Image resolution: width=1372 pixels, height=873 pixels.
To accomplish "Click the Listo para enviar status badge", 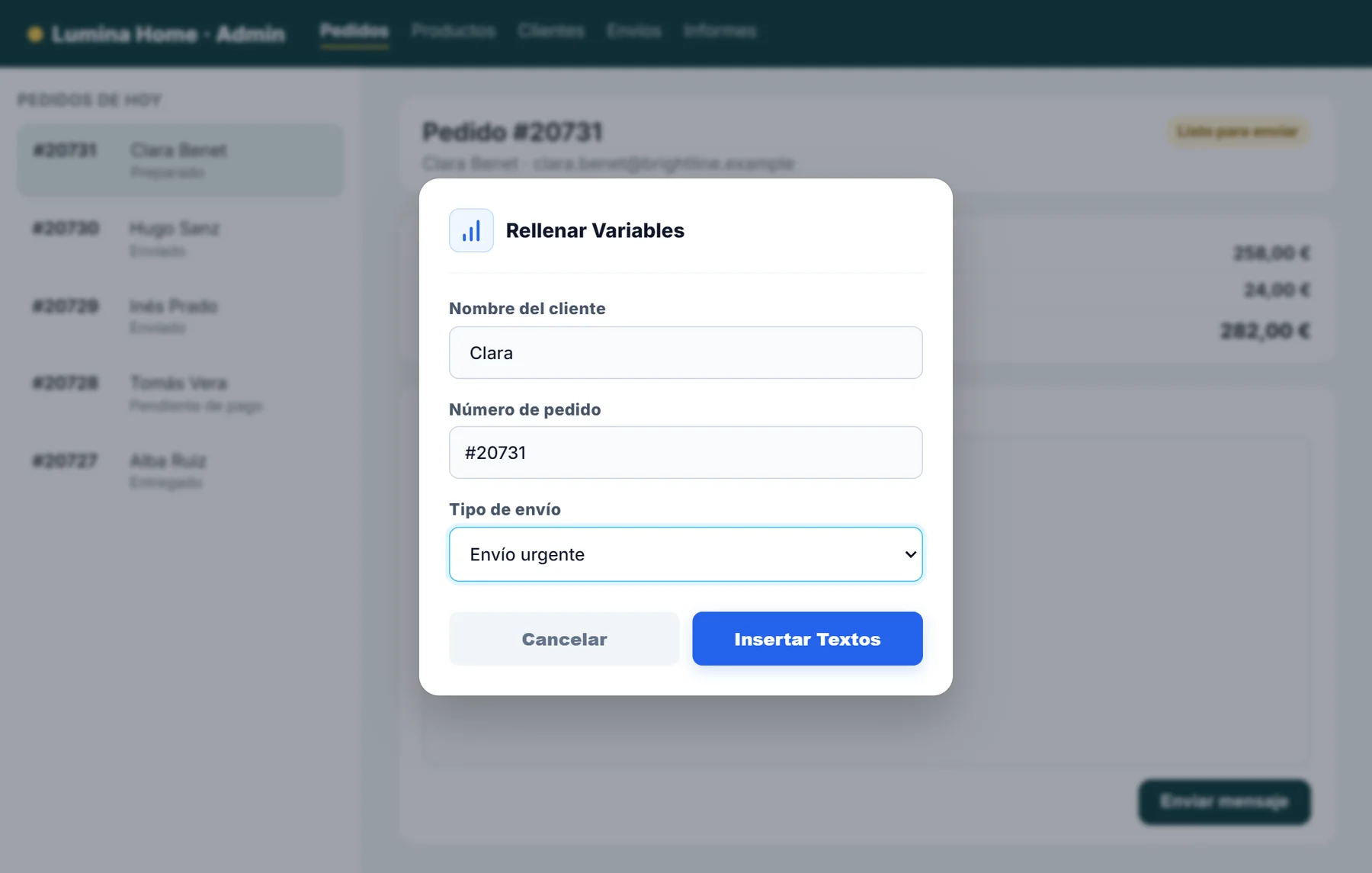I will point(1237,132).
